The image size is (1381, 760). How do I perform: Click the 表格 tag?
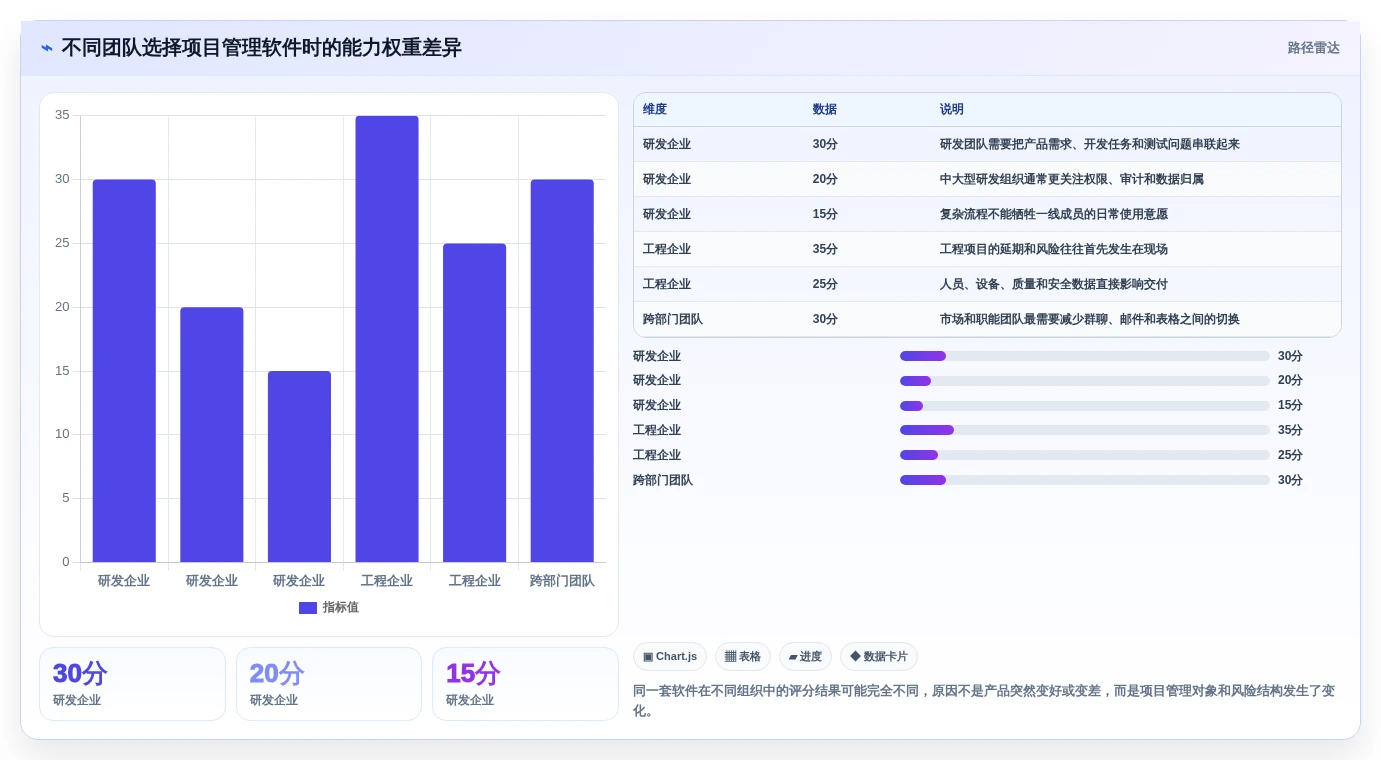pyautogui.click(x=743, y=657)
